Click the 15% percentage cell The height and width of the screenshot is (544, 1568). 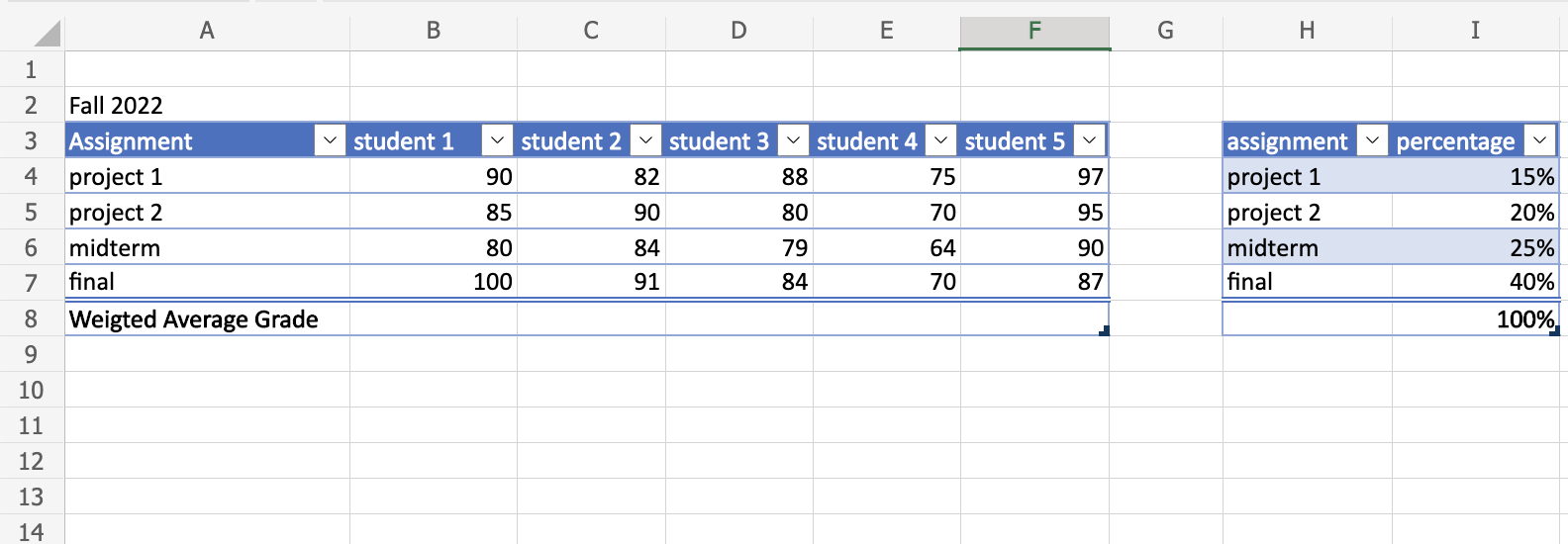[x=1476, y=176]
